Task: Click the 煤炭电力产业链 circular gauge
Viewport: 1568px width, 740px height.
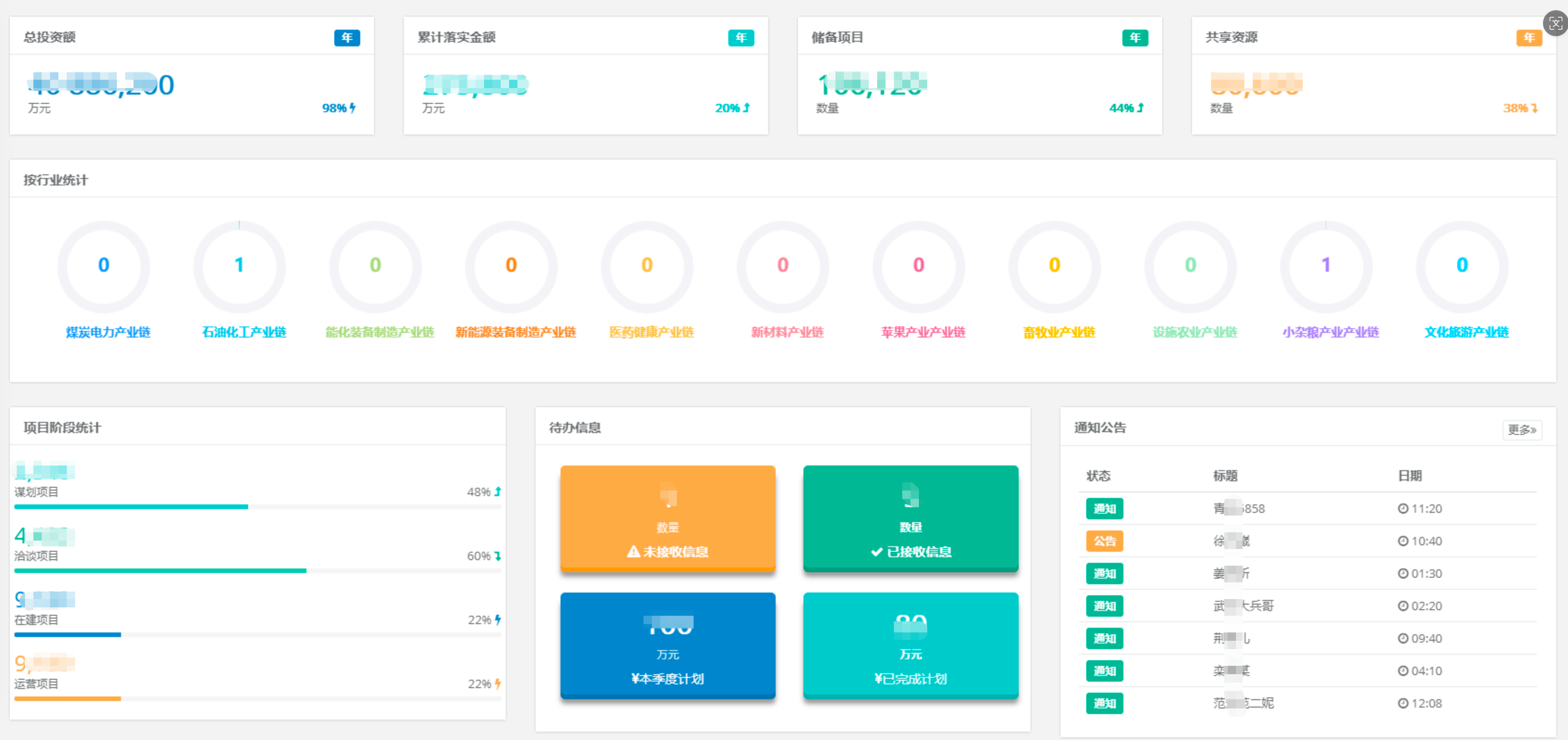Action: (x=103, y=266)
